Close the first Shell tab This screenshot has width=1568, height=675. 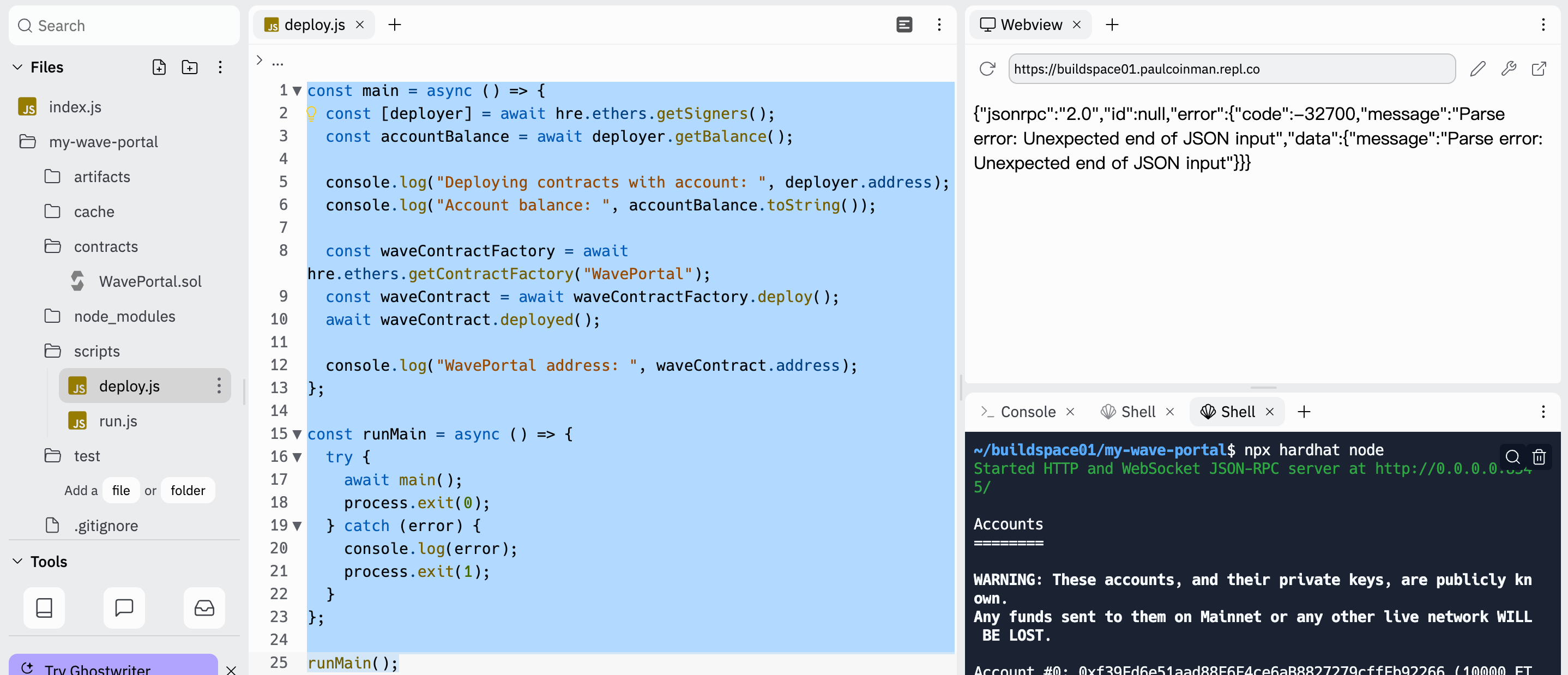1170,412
